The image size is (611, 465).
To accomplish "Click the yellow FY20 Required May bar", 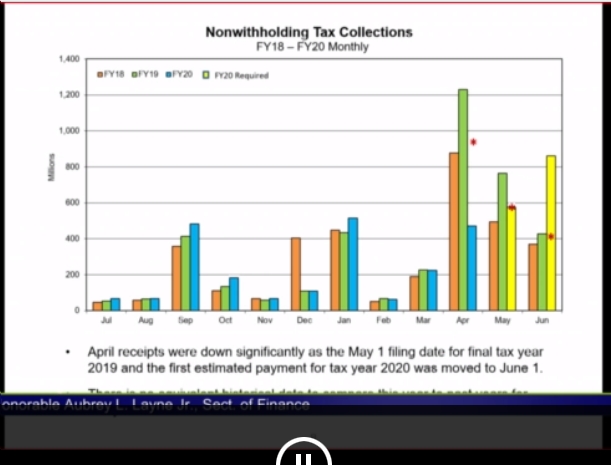I will (512, 259).
